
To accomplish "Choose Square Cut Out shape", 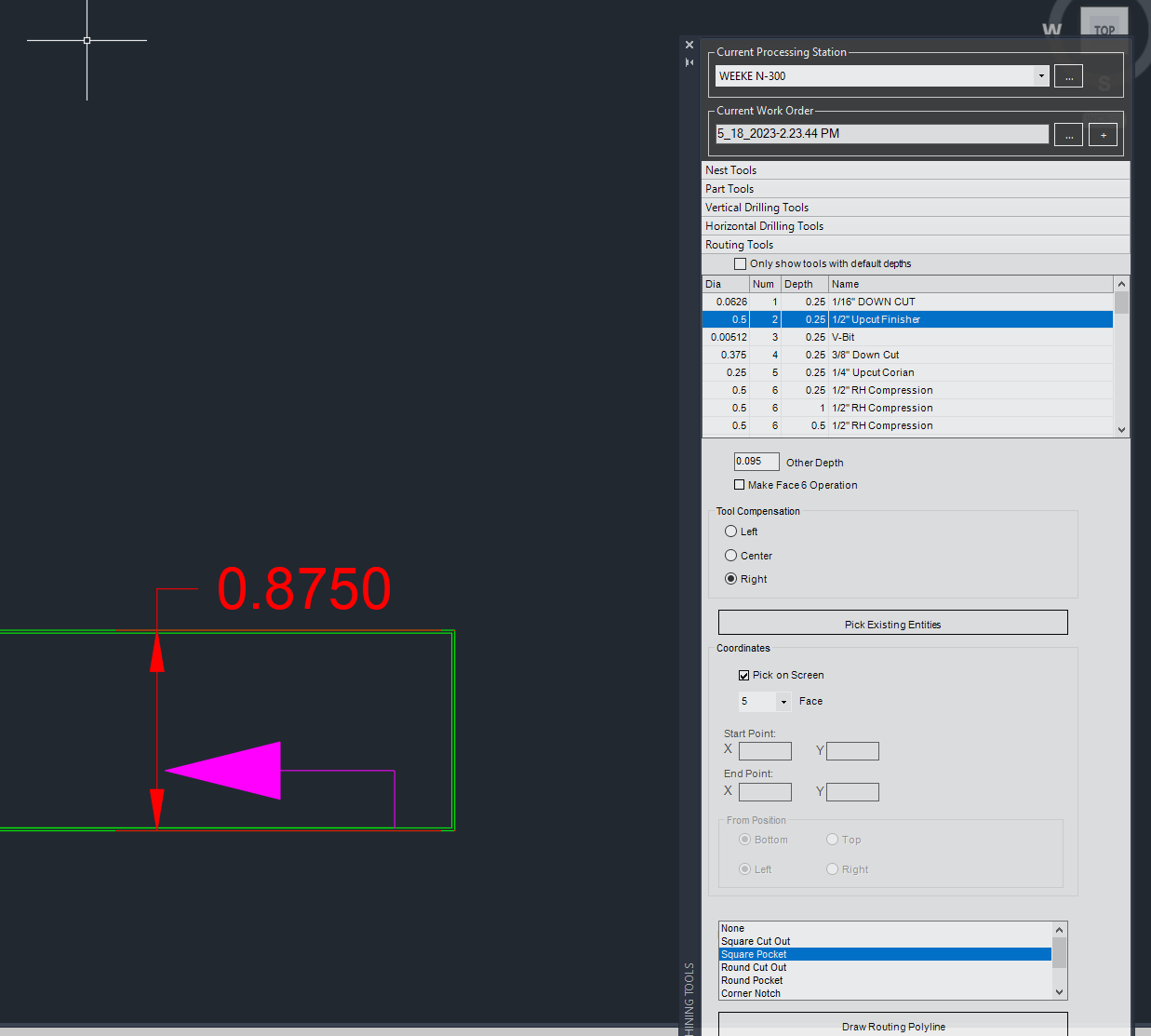I will coord(885,941).
